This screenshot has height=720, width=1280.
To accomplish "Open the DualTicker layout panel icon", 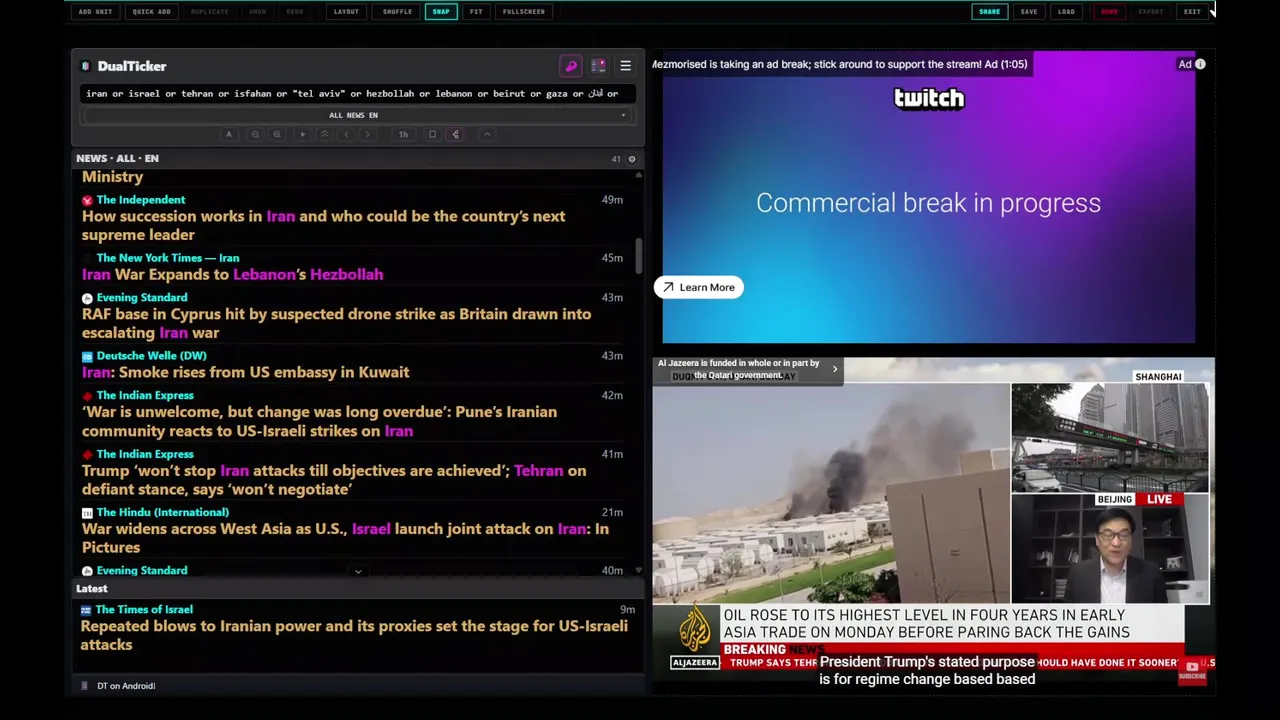I will click(598, 66).
